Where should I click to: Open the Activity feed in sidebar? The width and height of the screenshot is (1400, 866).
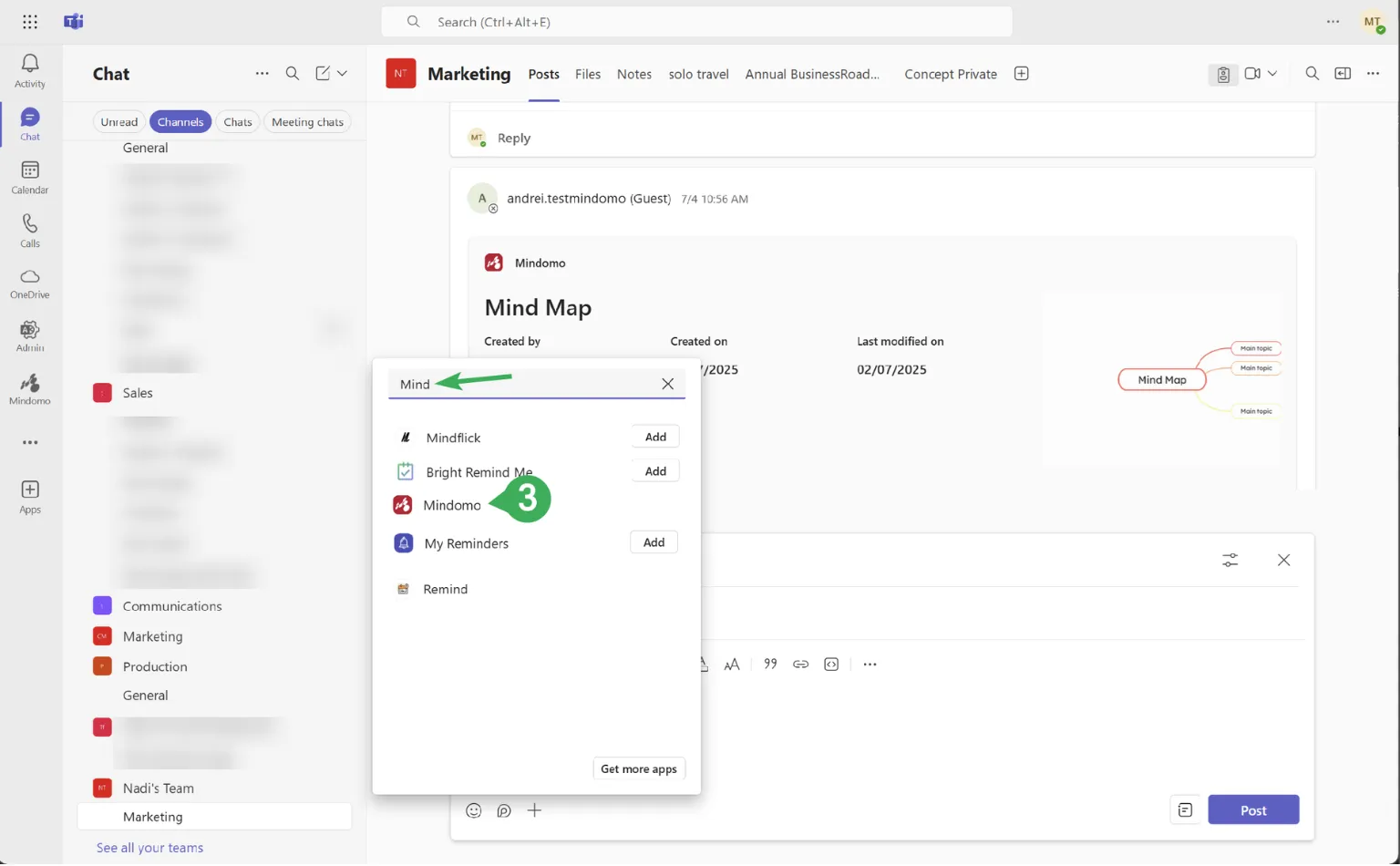coord(30,70)
